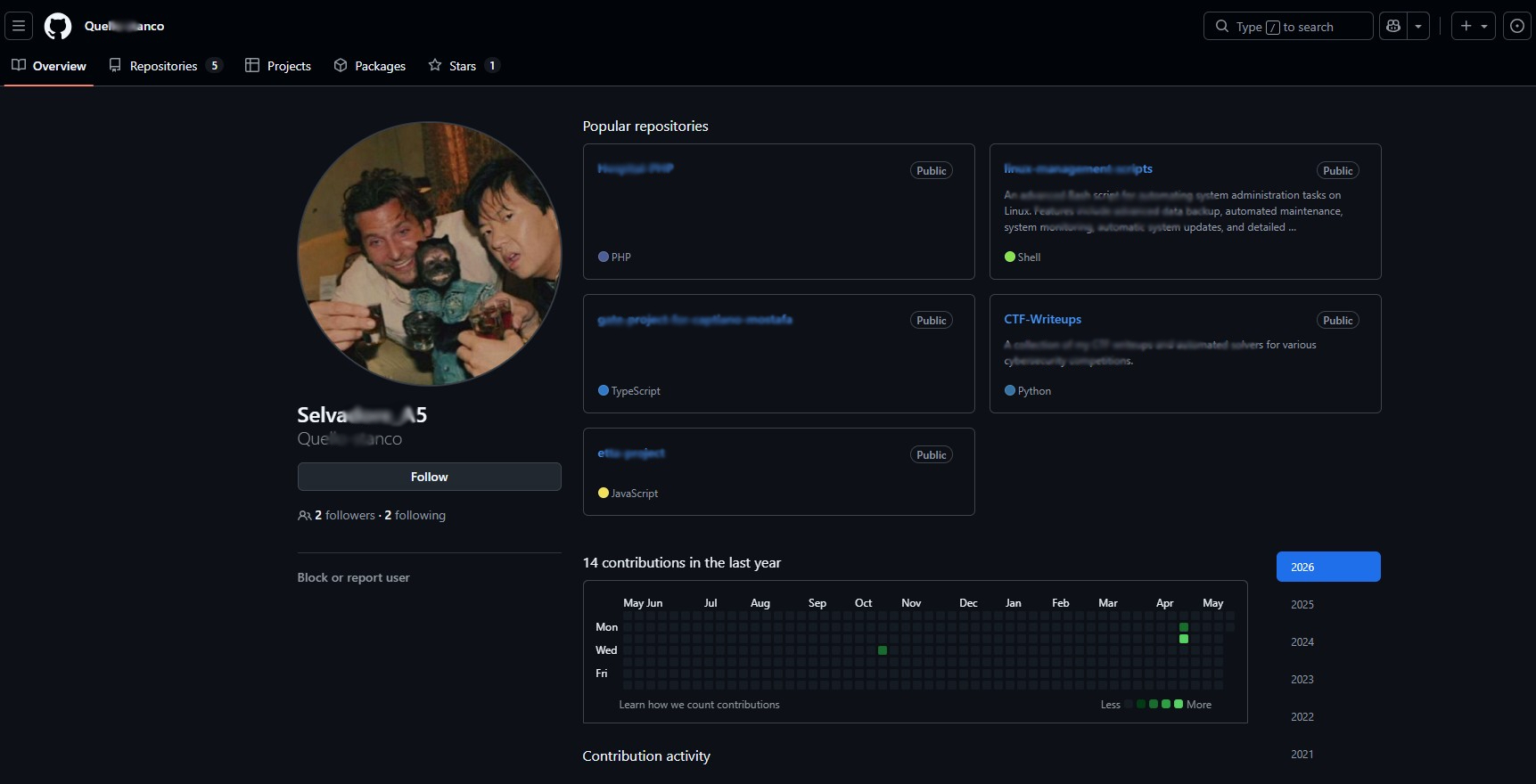1536x784 pixels.
Task: Click the profile avatar picture
Action: 430,254
